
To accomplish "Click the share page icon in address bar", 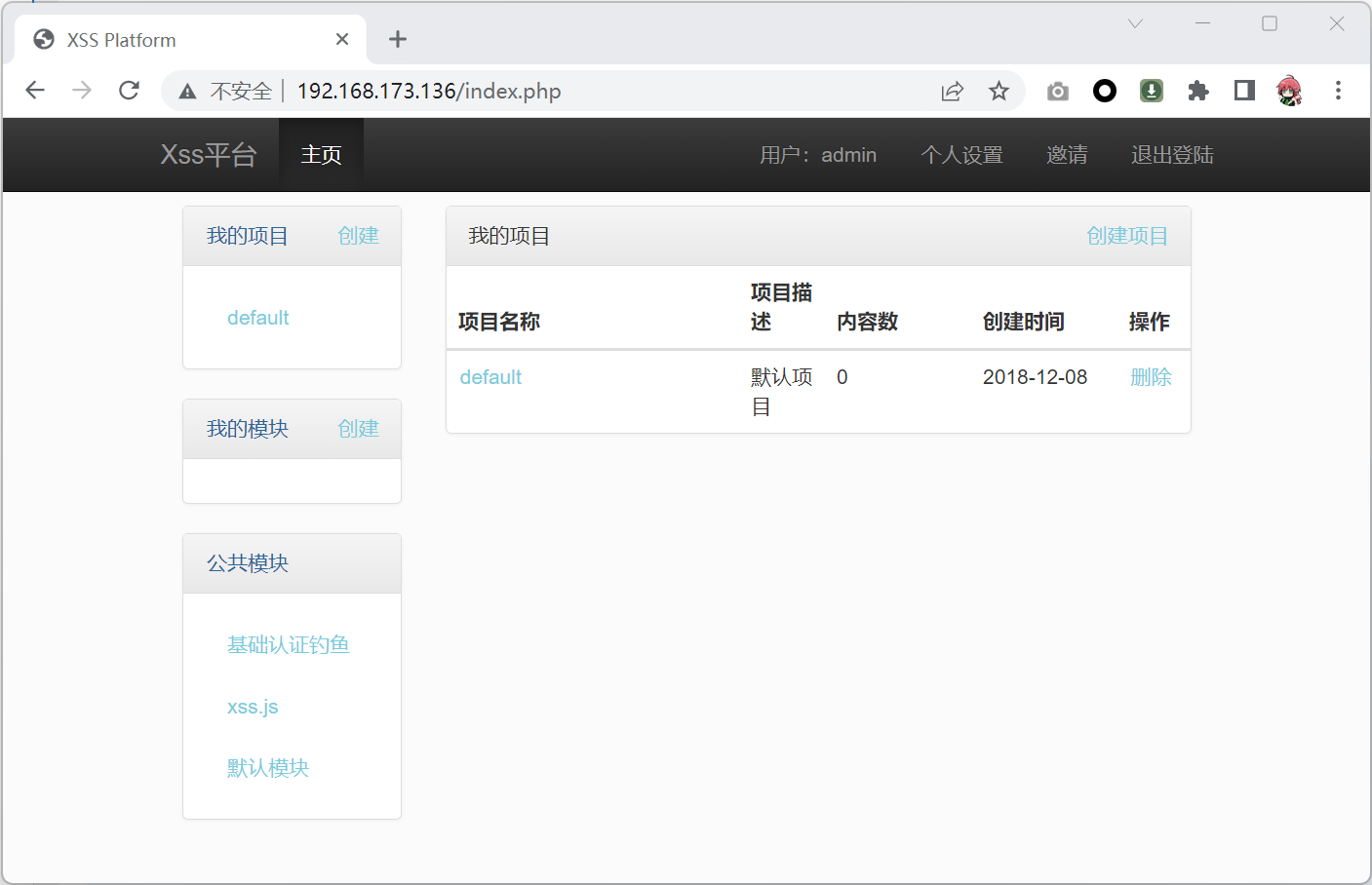I will coord(952,91).
